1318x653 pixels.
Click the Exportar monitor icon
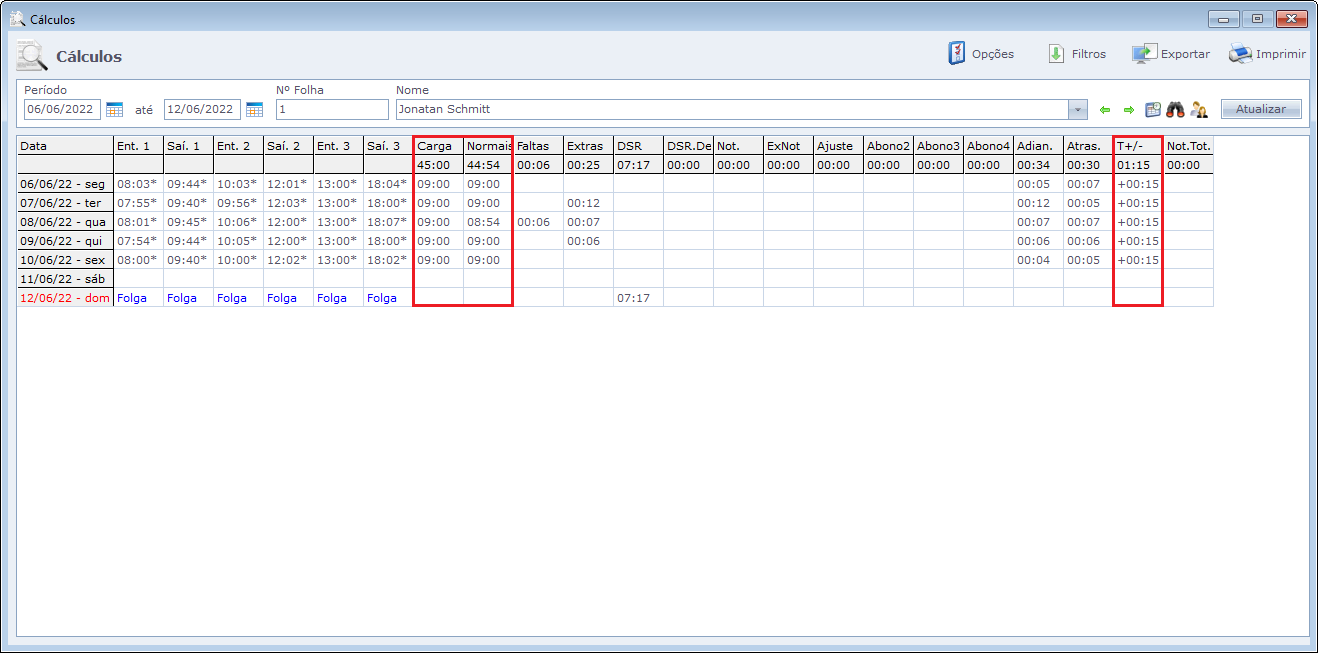point(1144,54)
